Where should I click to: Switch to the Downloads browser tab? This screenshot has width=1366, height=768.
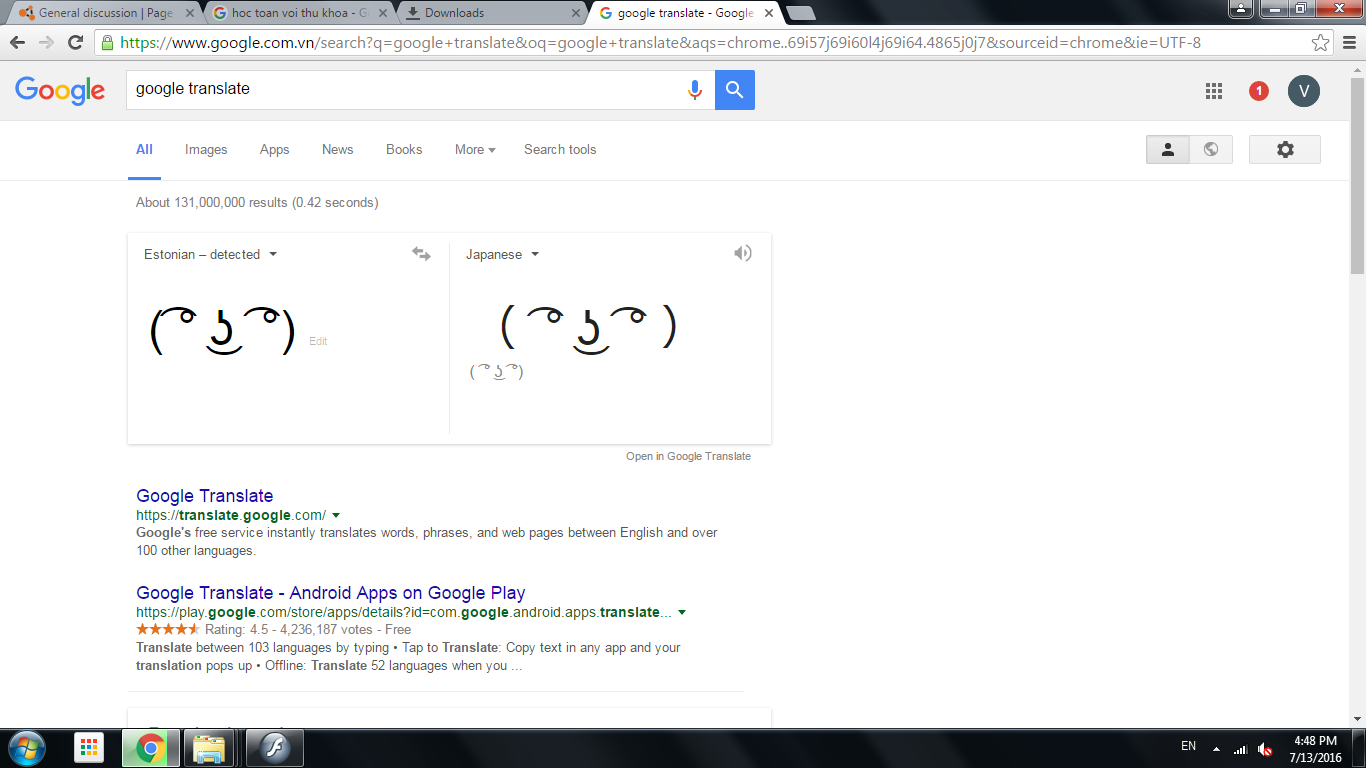click(490, 13)
